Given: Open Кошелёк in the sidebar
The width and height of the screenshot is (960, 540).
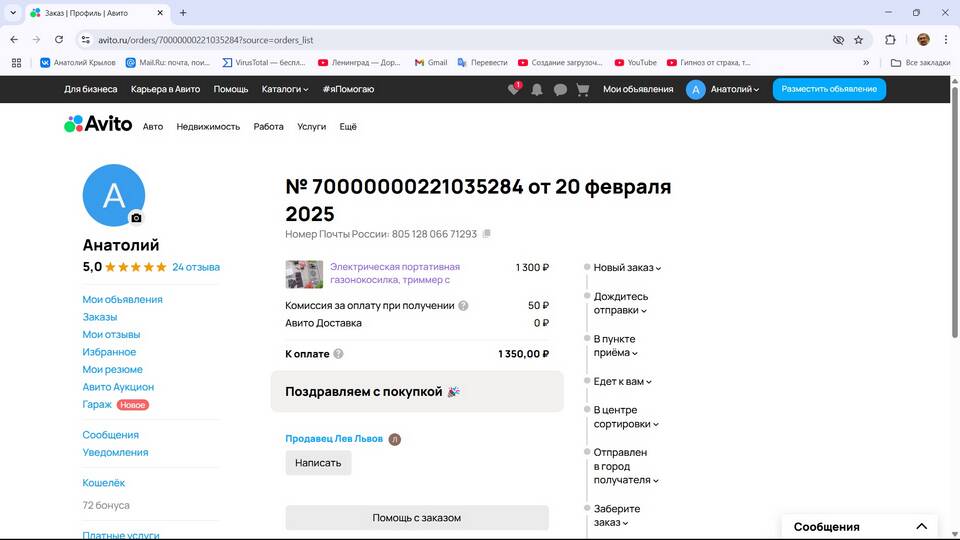Looking at the screenshot, I should tap(103, 483).
